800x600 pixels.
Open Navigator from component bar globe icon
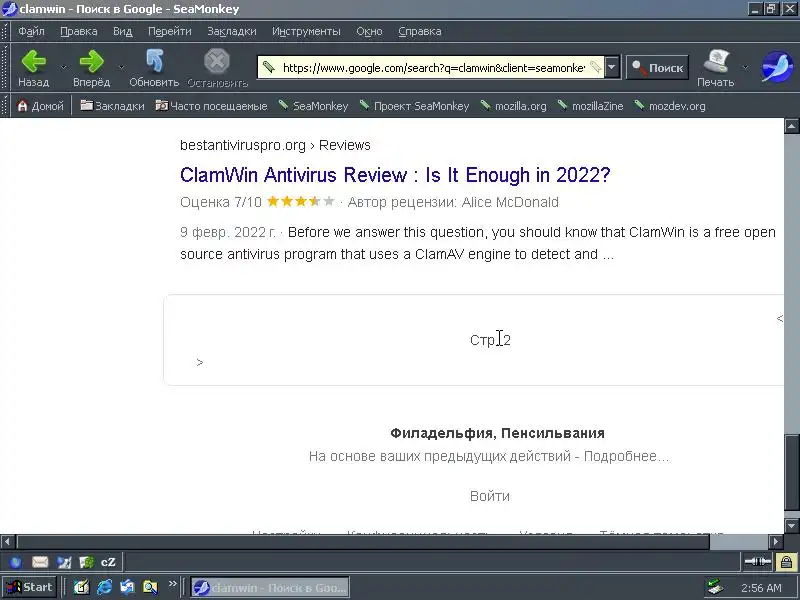pyautogui.click(x=16, y=562)
